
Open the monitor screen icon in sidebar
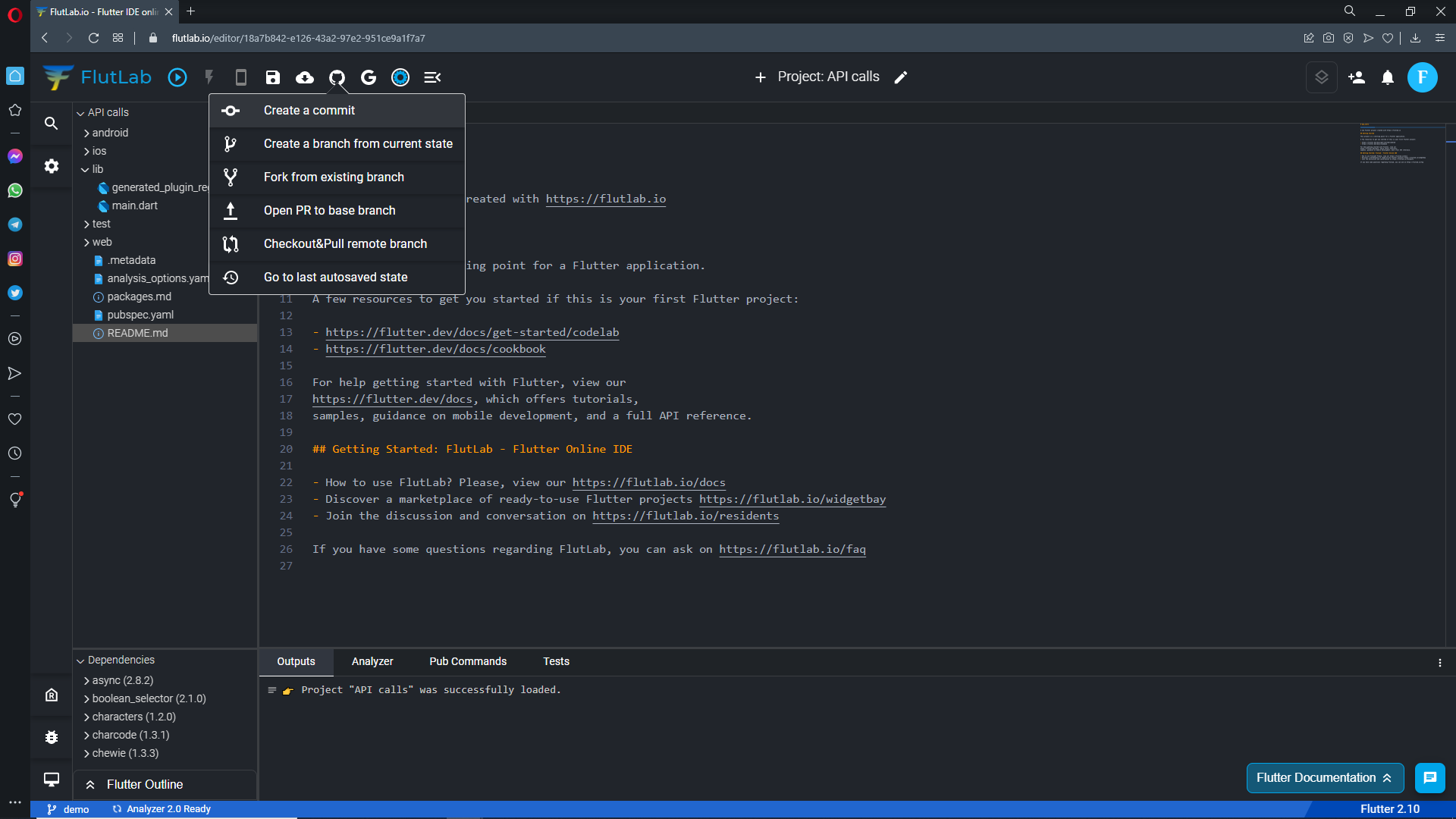pyautogui.click(x=52, y=780)
